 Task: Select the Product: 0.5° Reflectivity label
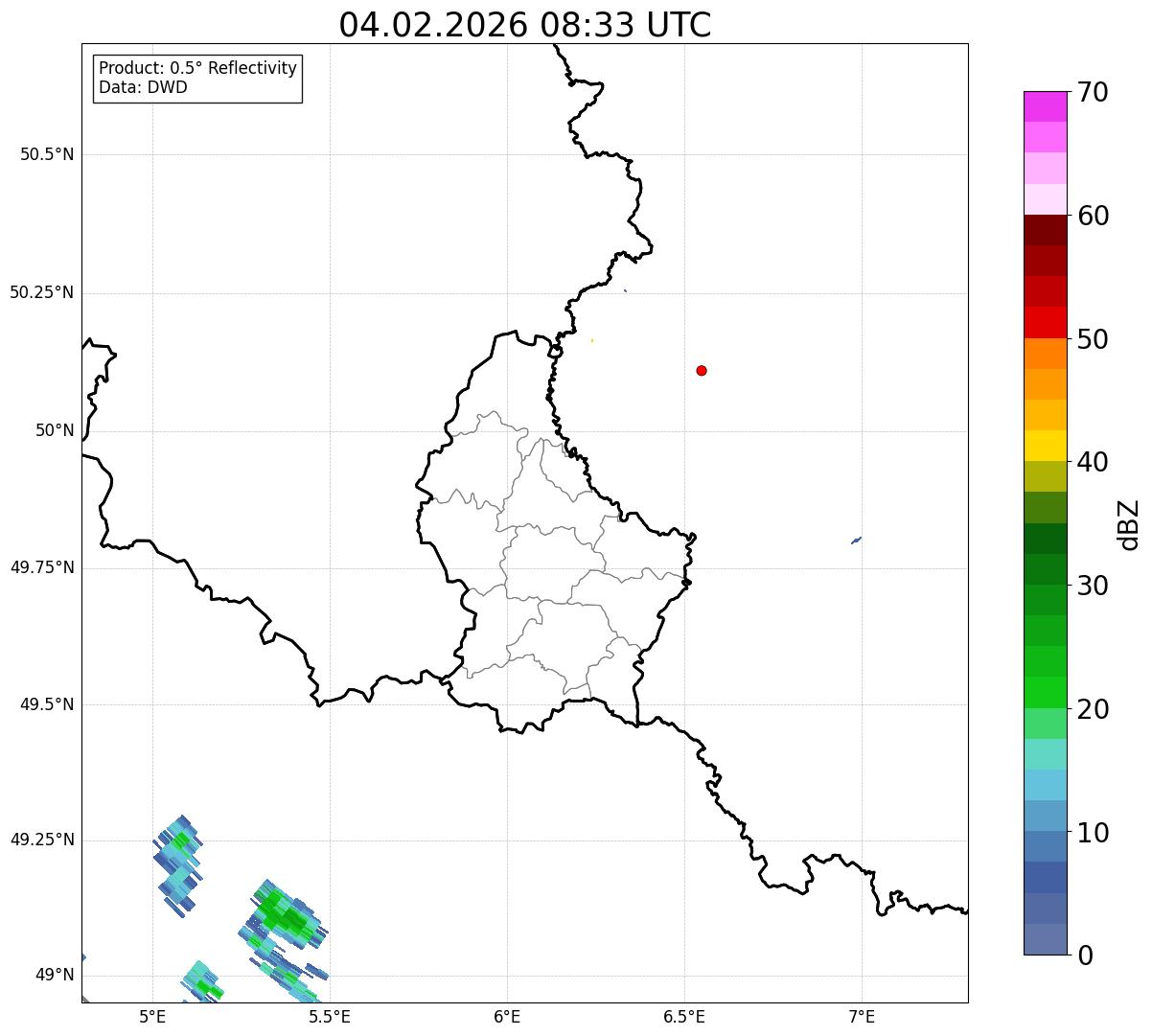point(197,69)
